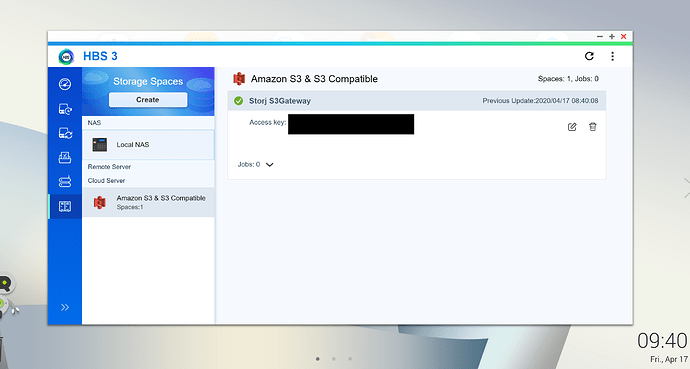Select the third desktop page dot
Image resolution: width=690 pixels, height=369 pixels.
(x=350, y=359)
